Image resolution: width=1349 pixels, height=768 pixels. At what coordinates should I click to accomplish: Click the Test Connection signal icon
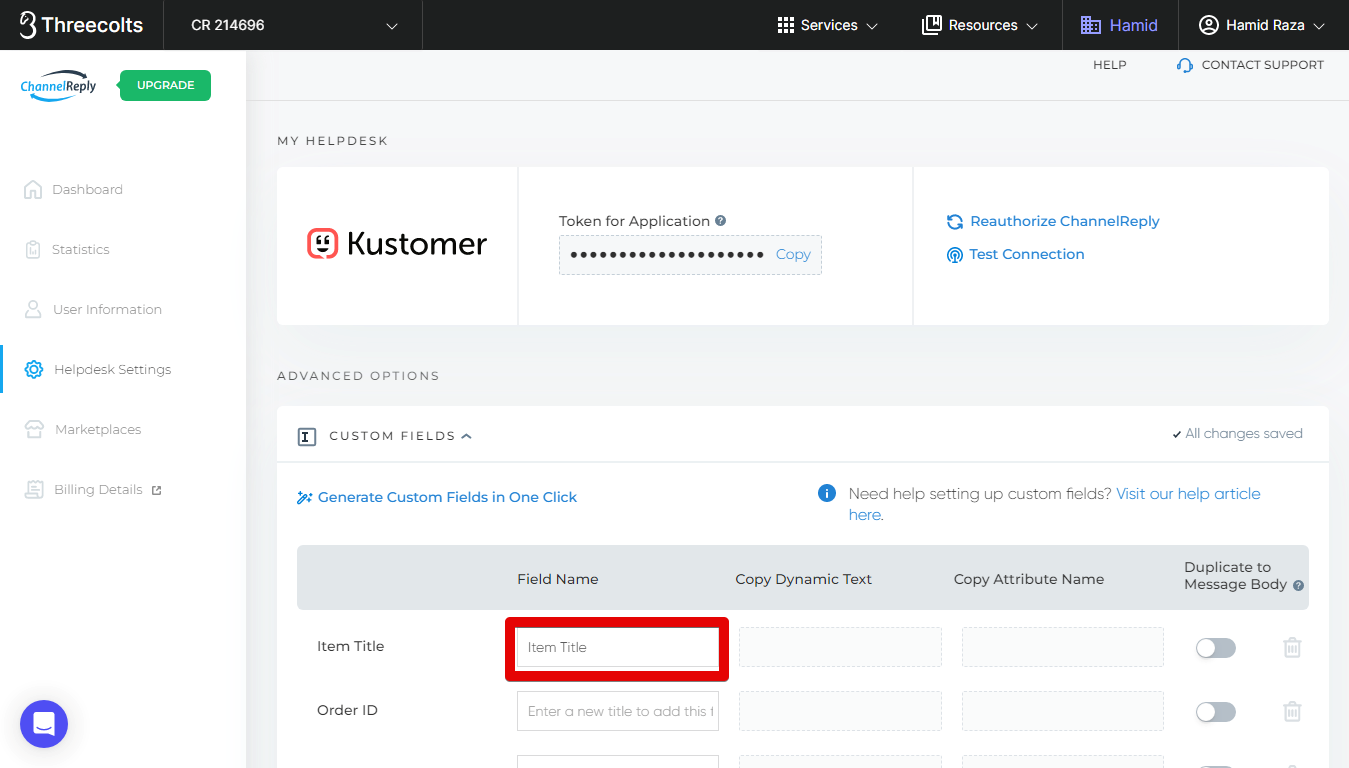(954, 255)
